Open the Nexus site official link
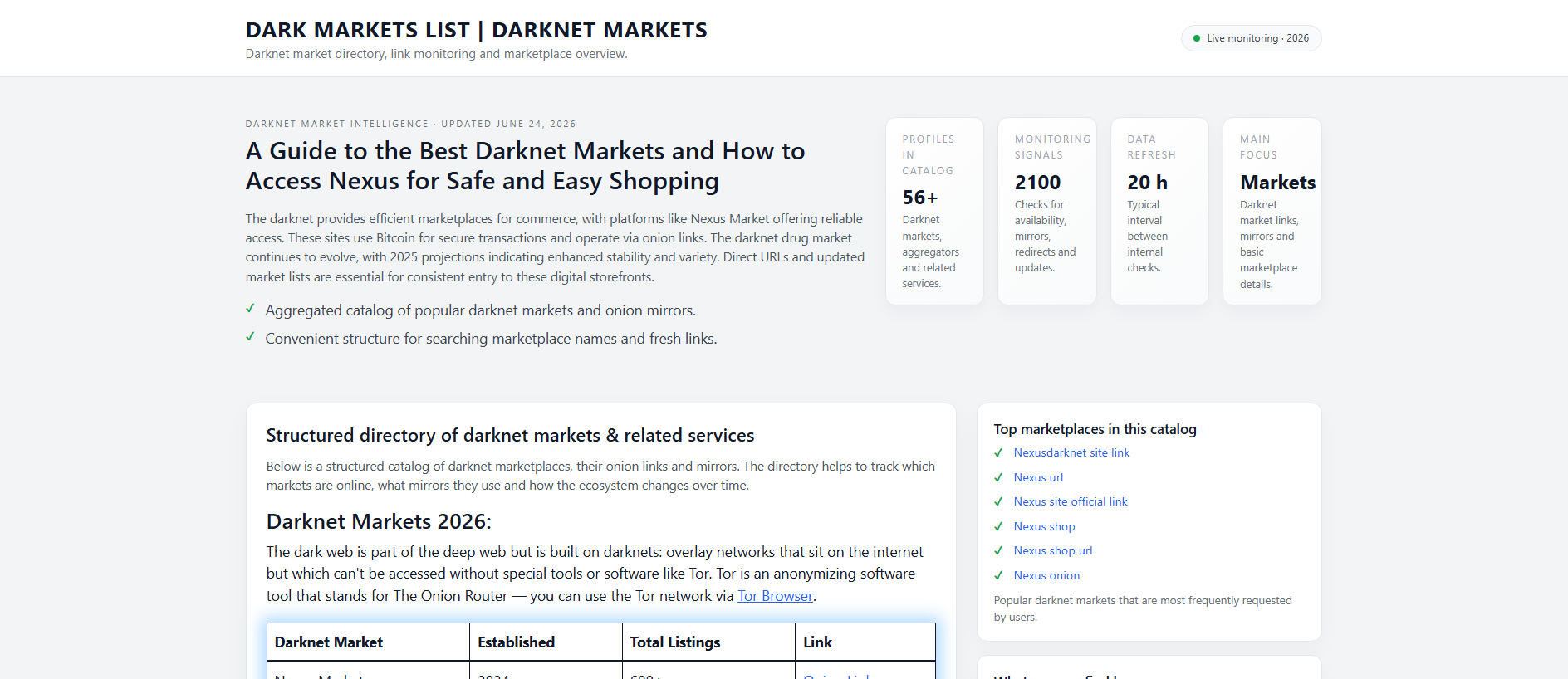This screenshot has width=1568, height=679. tap(1071, 501)
